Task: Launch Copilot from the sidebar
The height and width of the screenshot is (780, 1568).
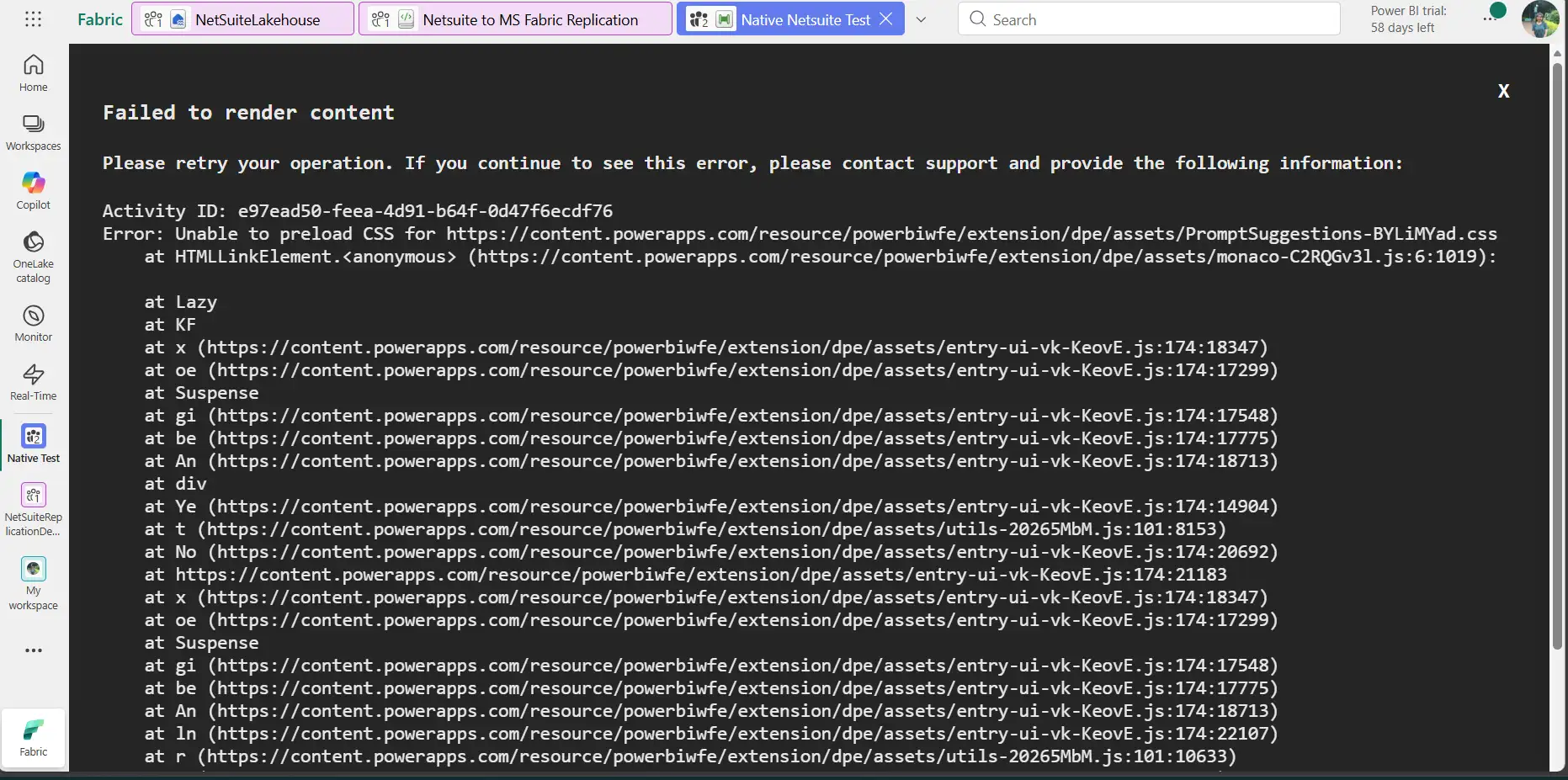Action: 34,191
